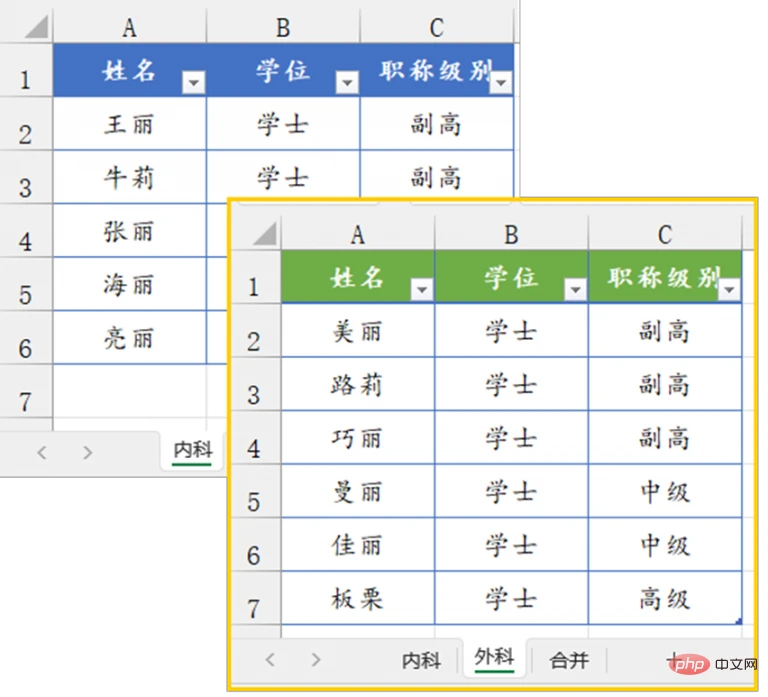Viewport: 768px width, 697px height.
Task: Open the 学位 filter dropdown in green table
Action: [x=576, y=289]
